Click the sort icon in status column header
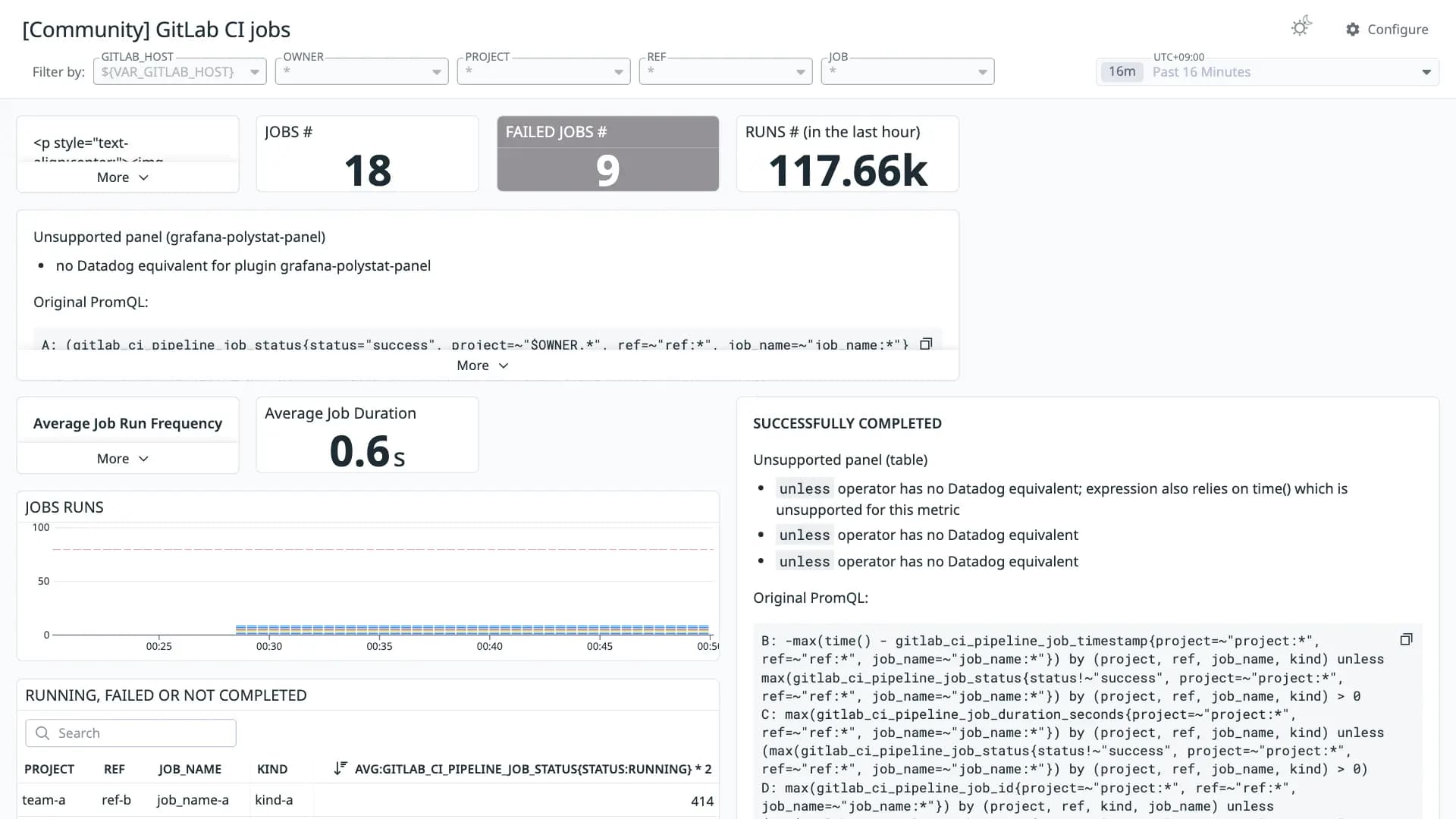 (340, 768)
